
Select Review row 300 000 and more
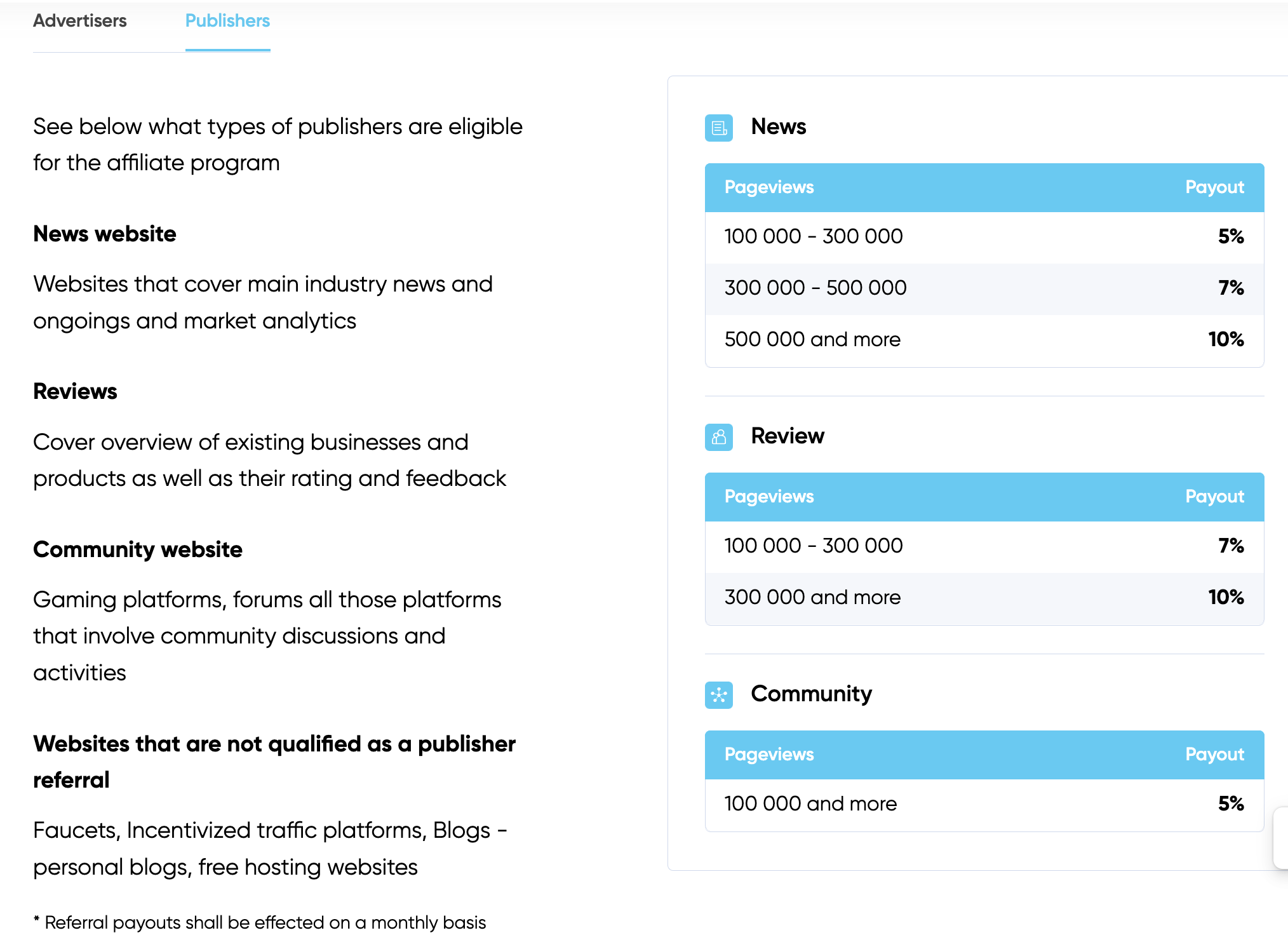(x=812, y=597)
